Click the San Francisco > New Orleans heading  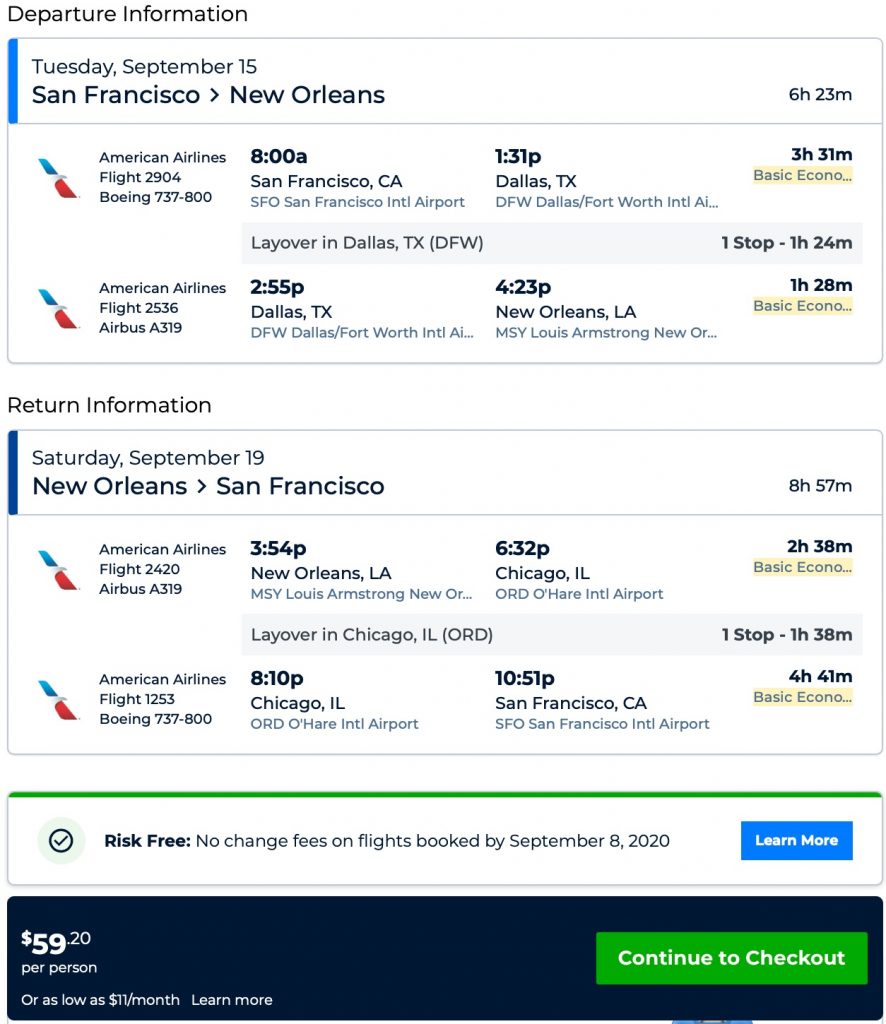208,95
